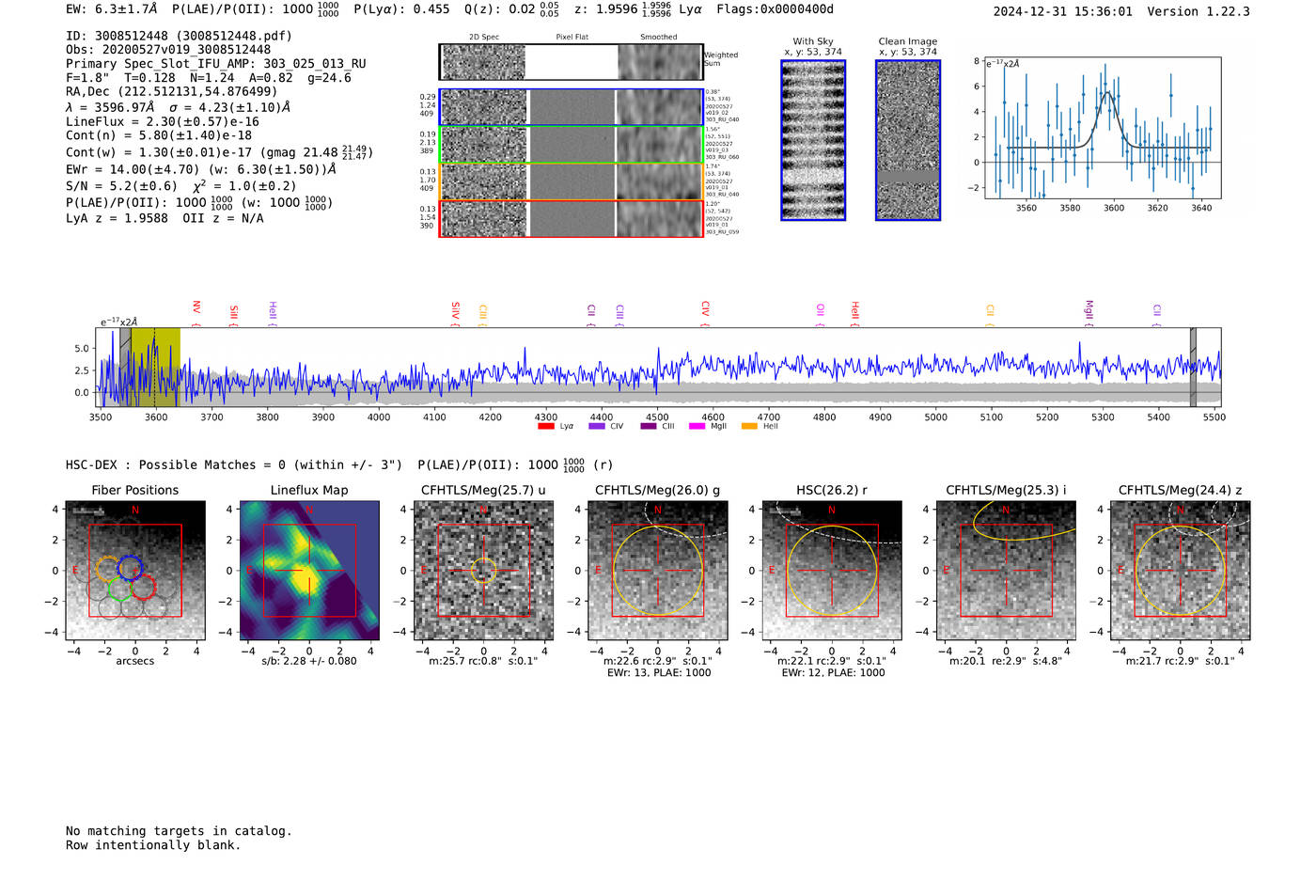Click the Gaussian line-fit plot near 3600Å
The height and width of the screenshot is (896, 1316).
(x=1102, y=128)
